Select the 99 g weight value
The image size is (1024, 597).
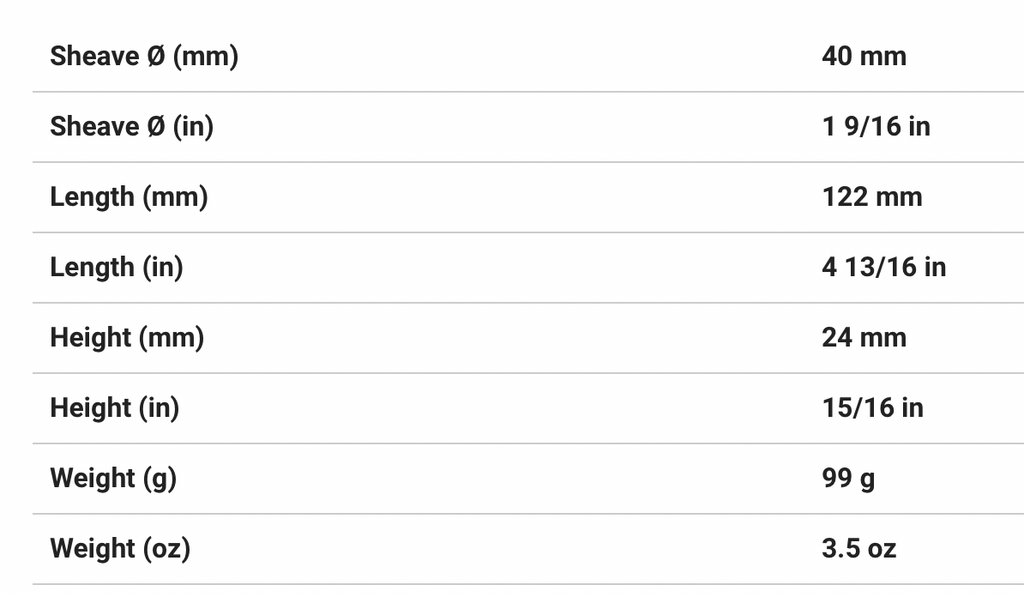848,478
